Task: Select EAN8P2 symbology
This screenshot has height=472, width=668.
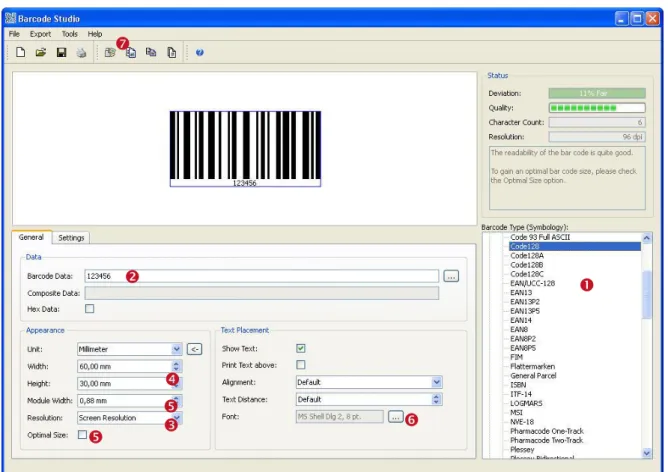Action: (x=523, y=339)
